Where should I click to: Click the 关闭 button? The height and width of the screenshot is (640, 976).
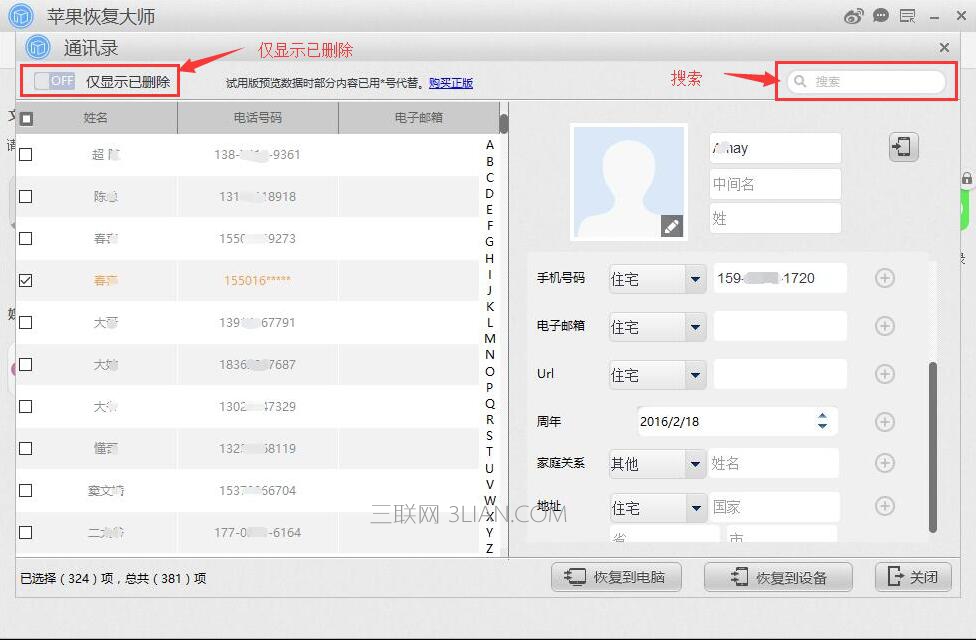click(913, 577)
